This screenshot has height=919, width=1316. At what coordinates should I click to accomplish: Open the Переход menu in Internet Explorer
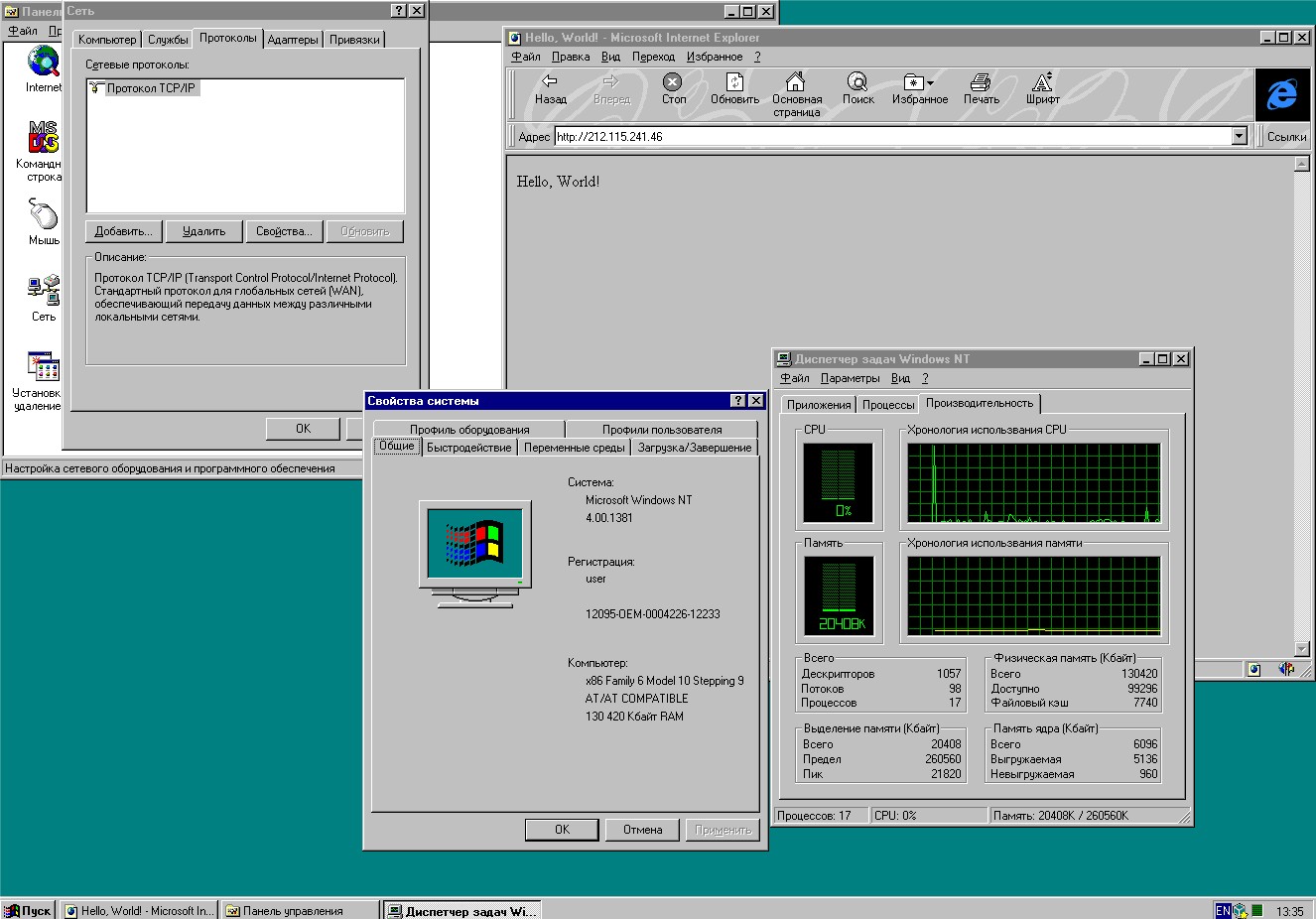tap(653, 57)
